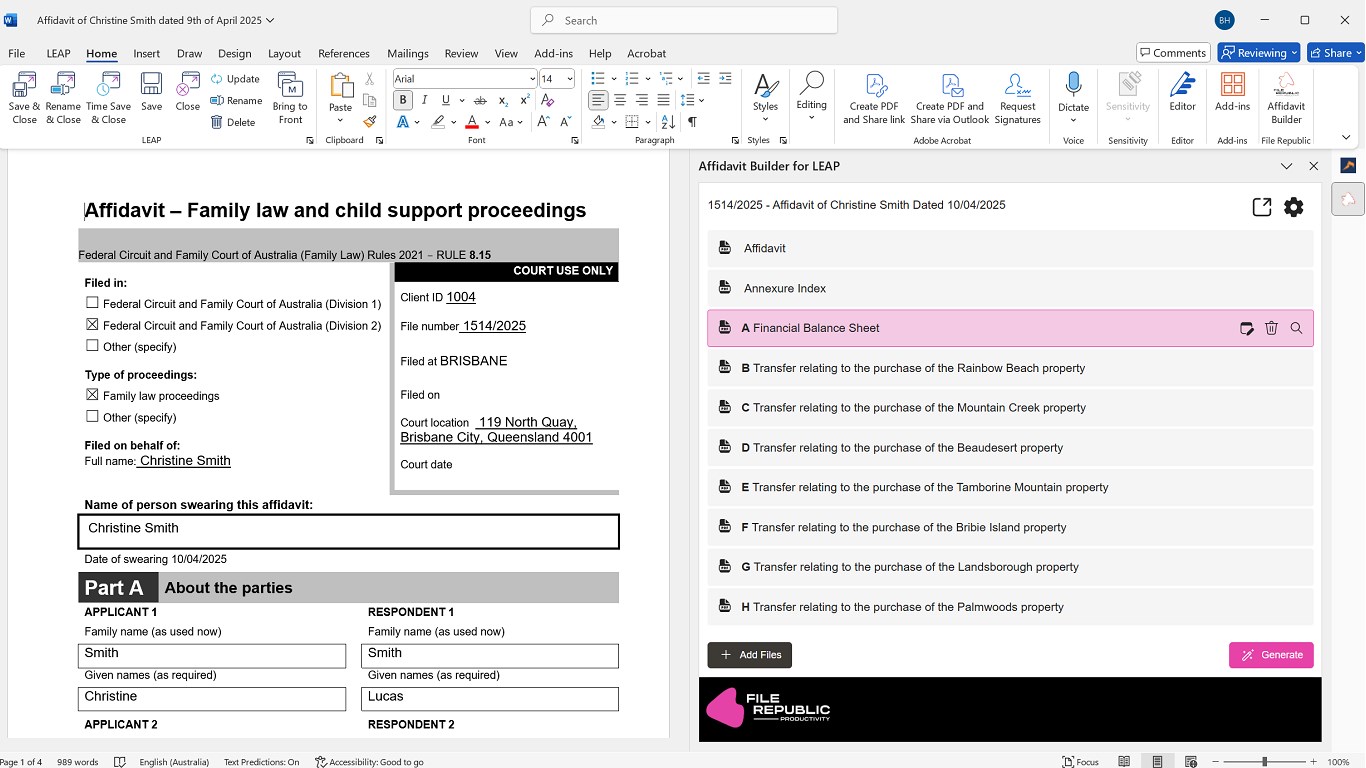The image size is (1366, 768).
Task: Expand the Dictate options dropdown
Action: (x=1073, y=121)
